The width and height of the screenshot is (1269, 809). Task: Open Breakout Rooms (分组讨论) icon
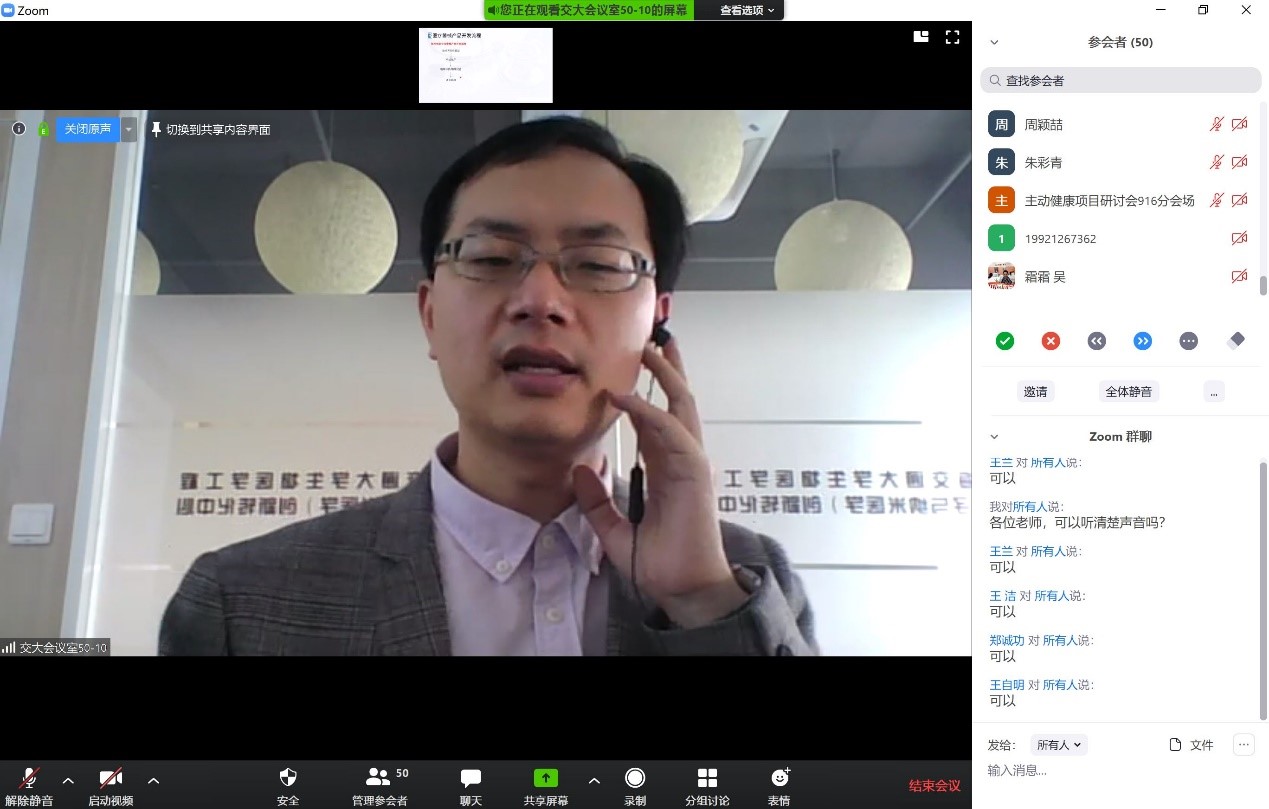click(x=707, y=778)
